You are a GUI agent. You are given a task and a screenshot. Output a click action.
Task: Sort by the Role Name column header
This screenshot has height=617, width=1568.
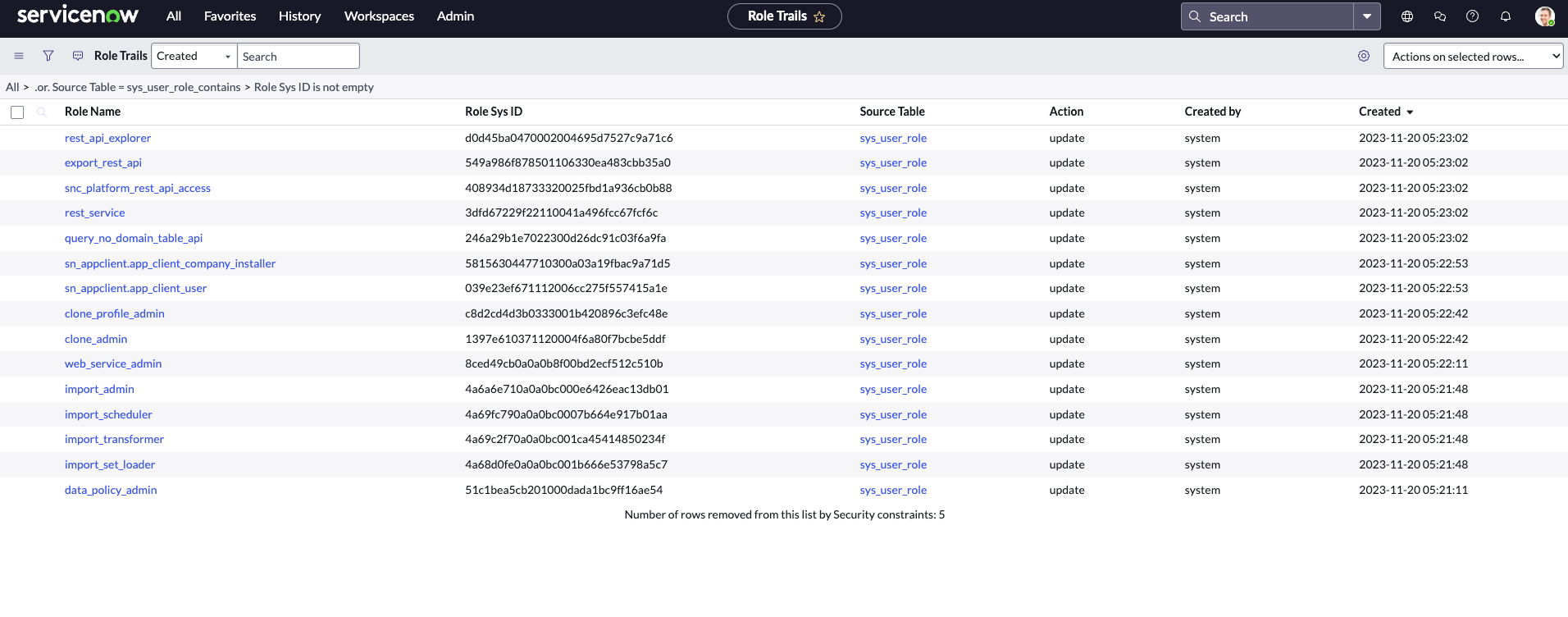pyautogui.click(x=93, y=112)
